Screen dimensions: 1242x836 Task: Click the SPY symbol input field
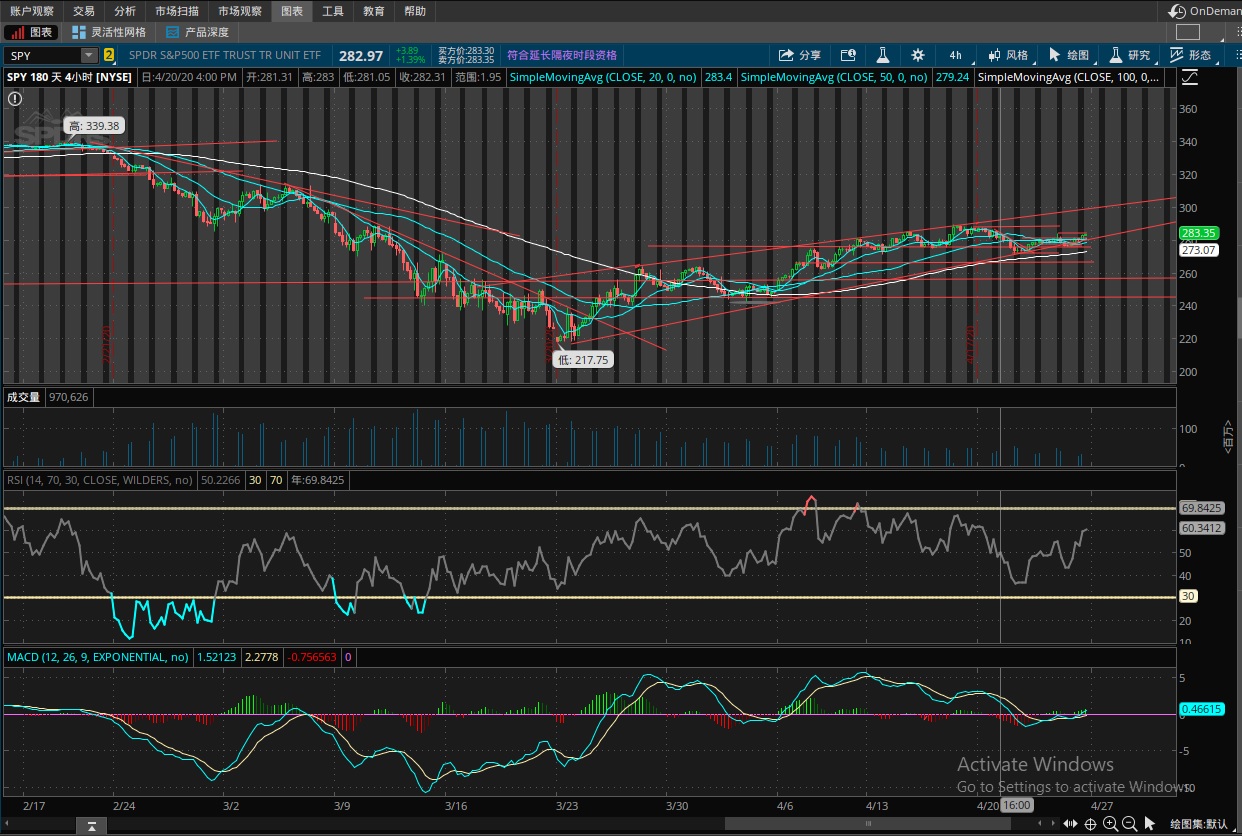point(42,56)
